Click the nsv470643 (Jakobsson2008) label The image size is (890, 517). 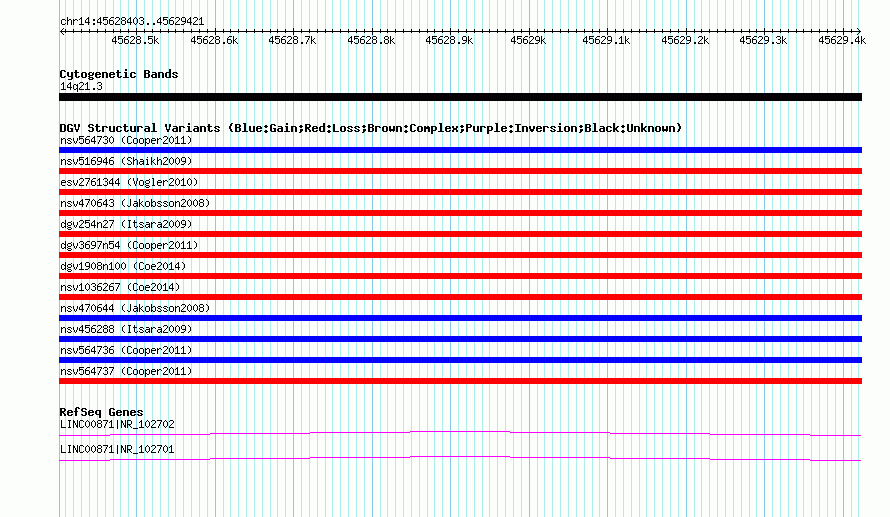pos(135,203)
